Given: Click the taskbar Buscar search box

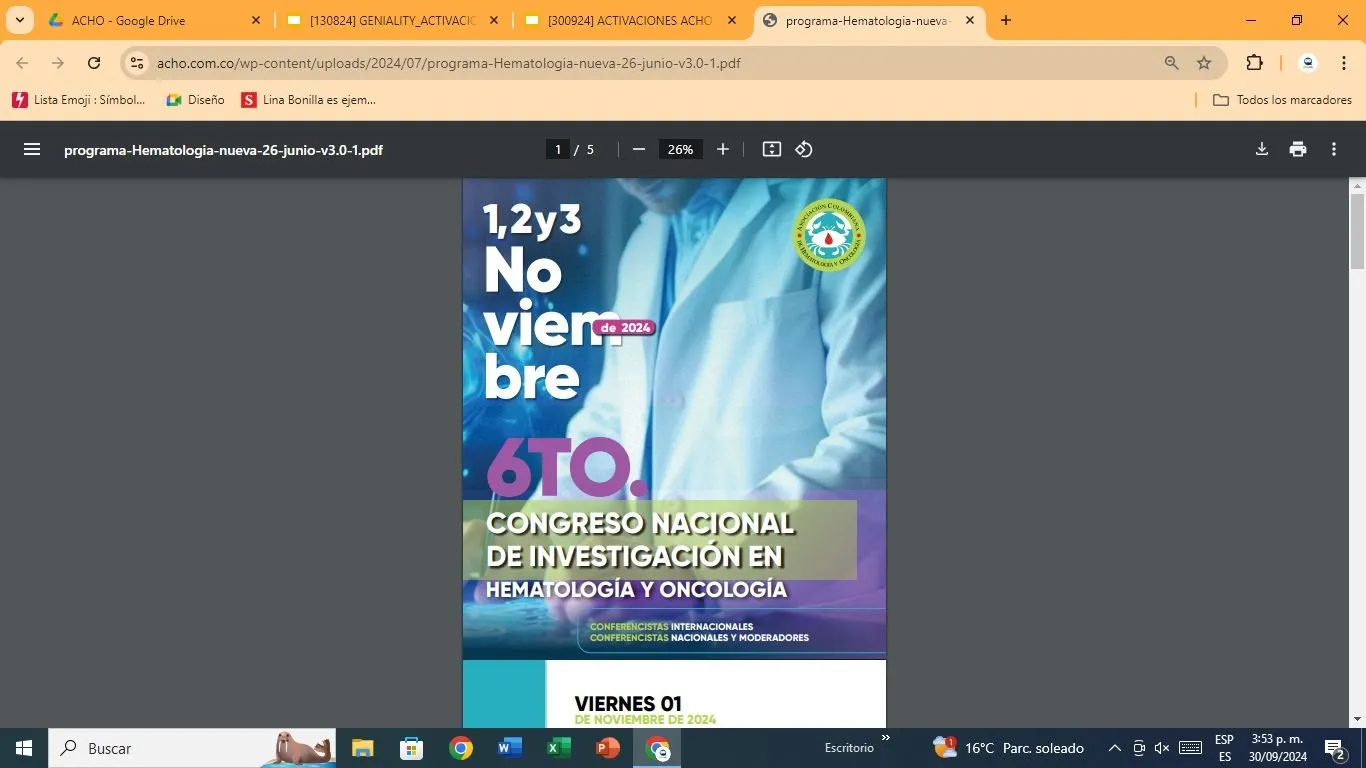Looking at the screenshot, I should (x=194, y=748).
